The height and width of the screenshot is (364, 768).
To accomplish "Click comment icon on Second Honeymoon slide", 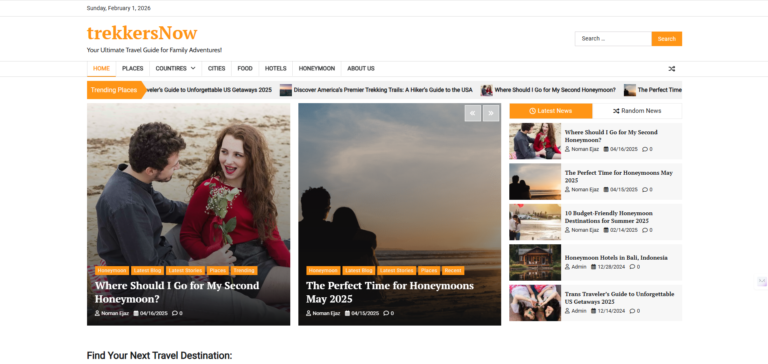I will [x=175, y=313].
